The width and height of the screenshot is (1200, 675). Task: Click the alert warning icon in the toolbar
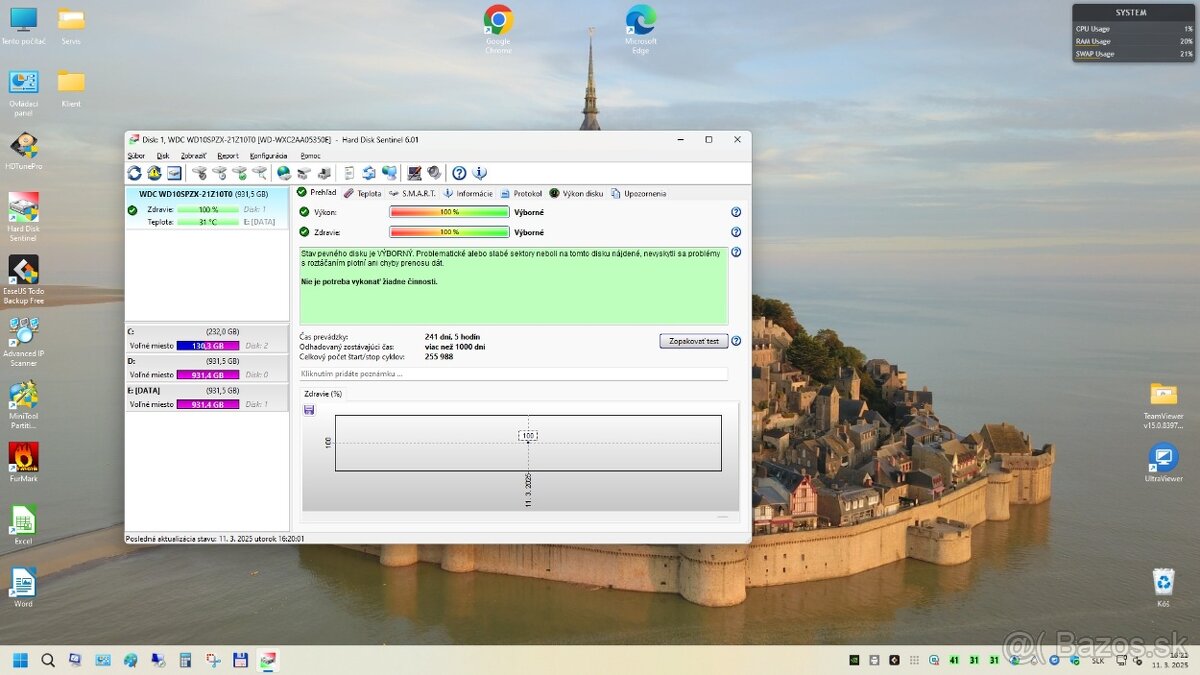tap(154, 172)
